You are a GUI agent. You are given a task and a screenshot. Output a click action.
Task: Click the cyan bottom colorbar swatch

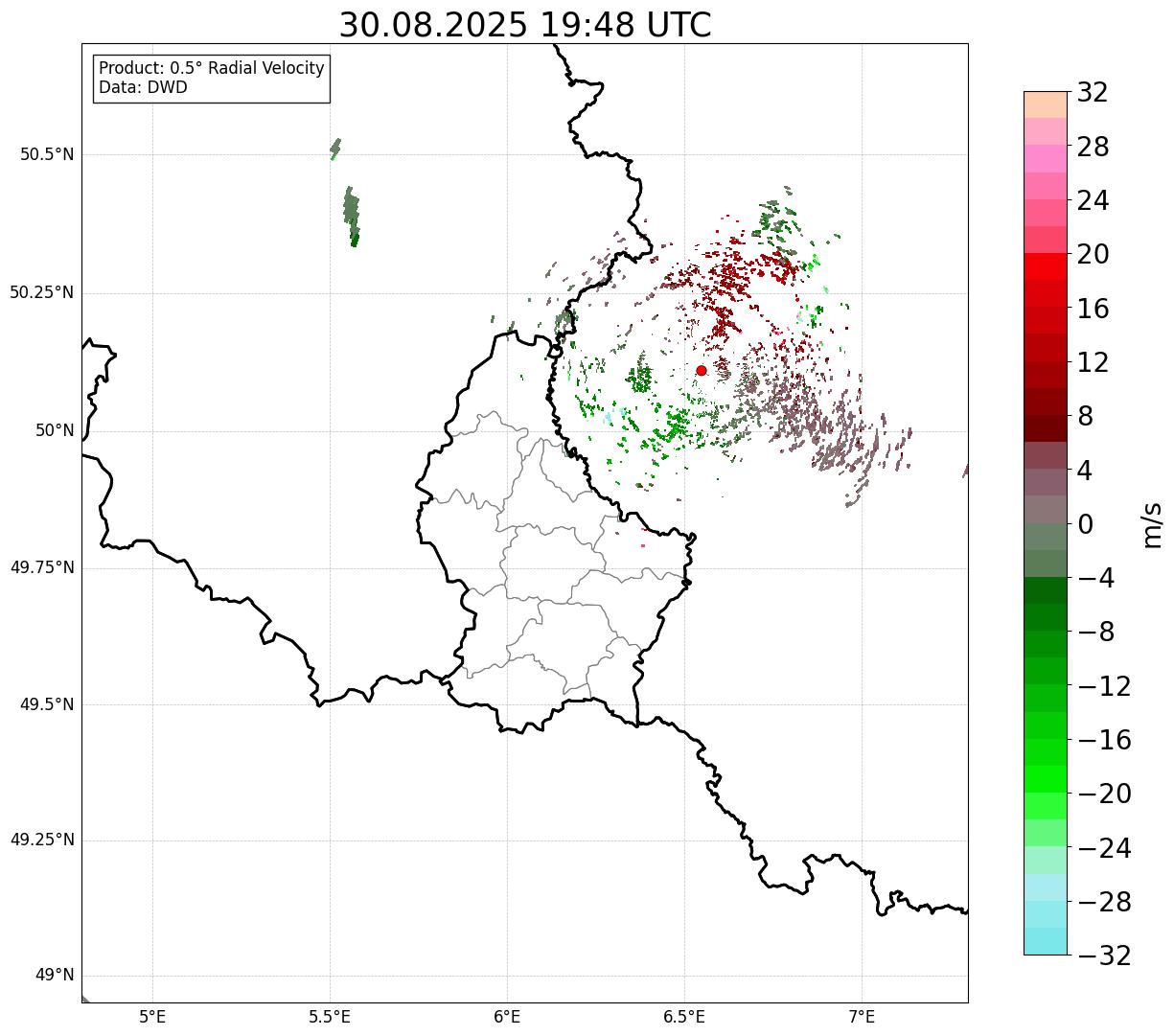[x=1046, y=941]
